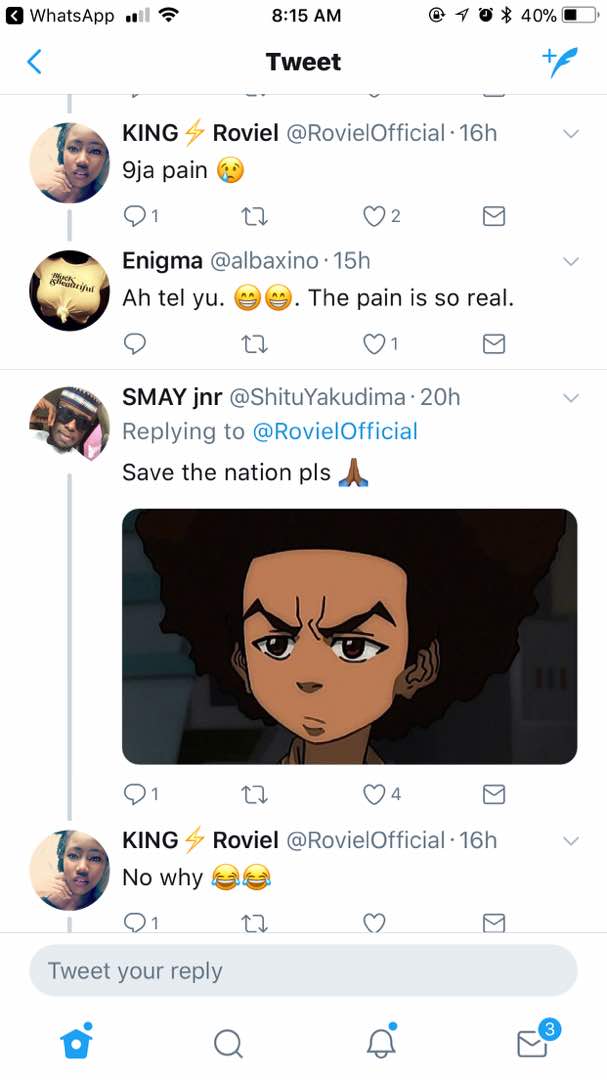
Task: Share "Save the nation pls" via message
Action: [494, 794]
